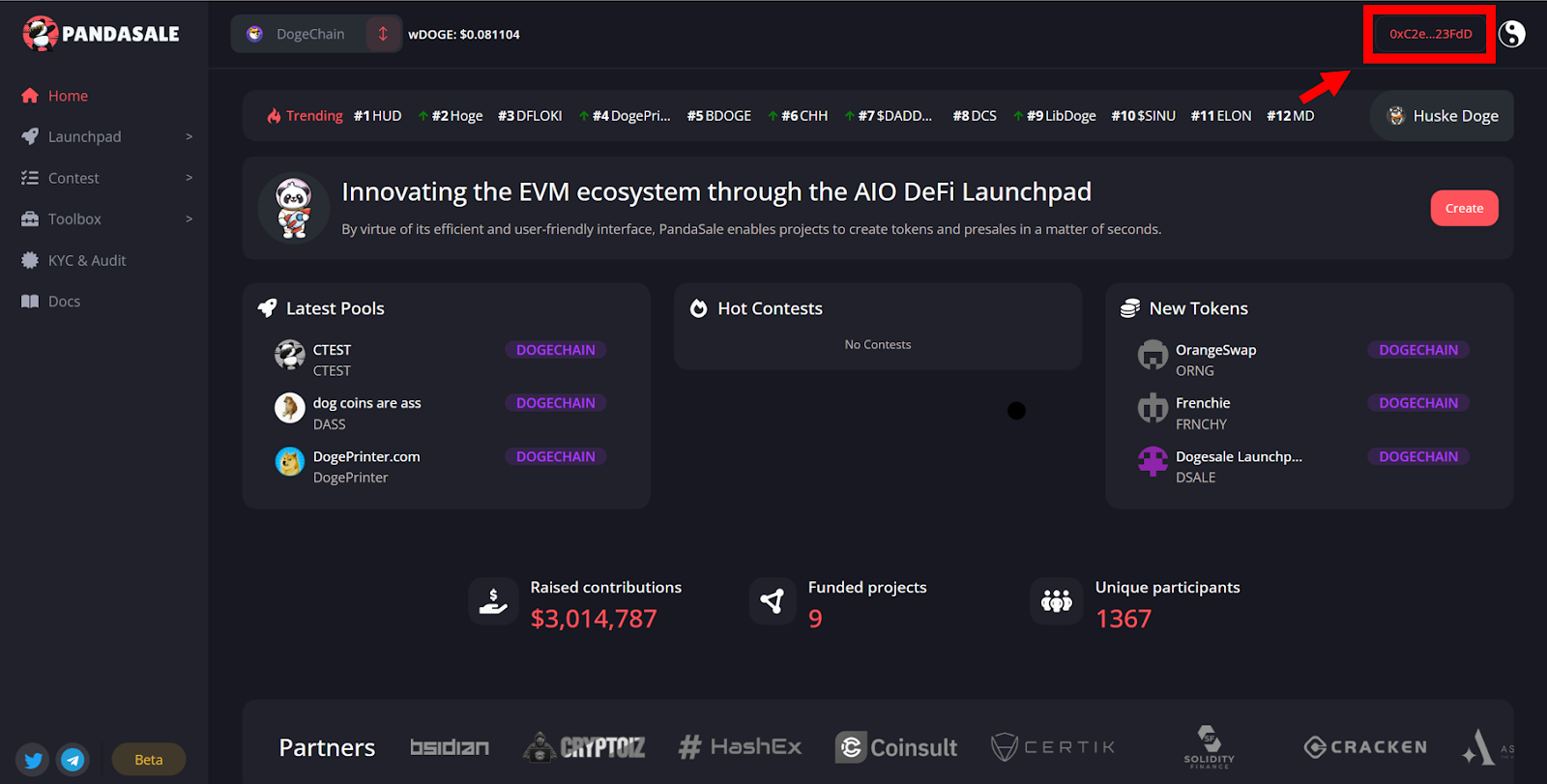Expand the Launchpad submenu arrow
The image size is (1547, 784).
click(x=189, y=136)
